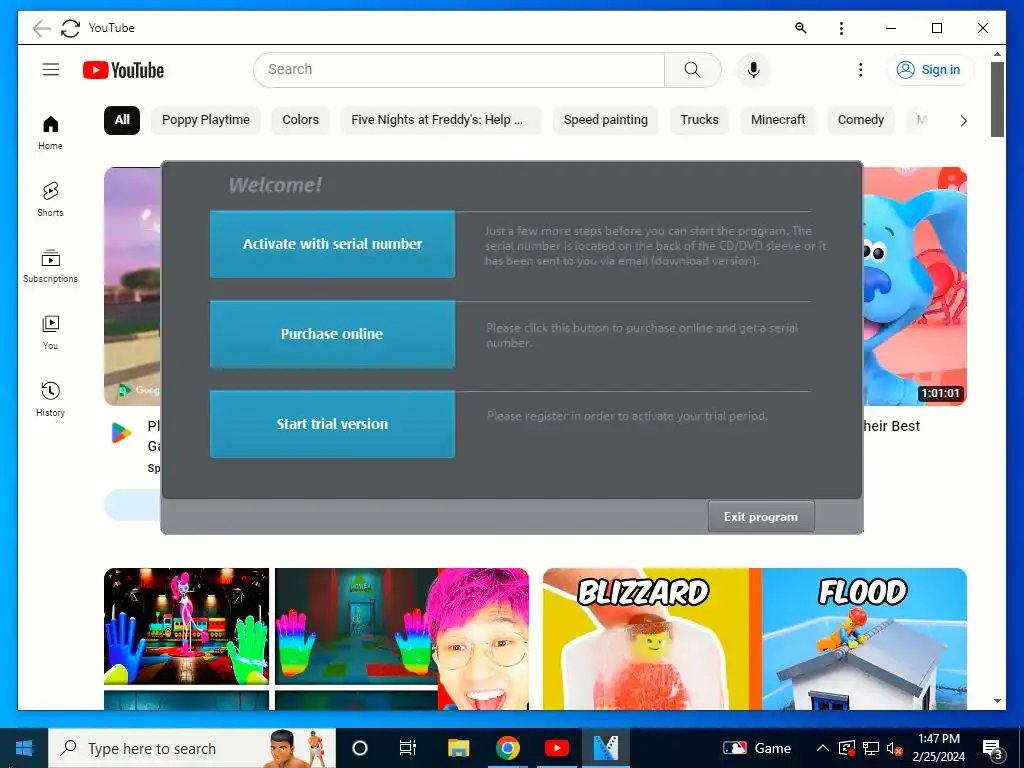Open History from the sidebar
The height and width of the screenshot is (768, 1024).
click(x=50, y=399)
